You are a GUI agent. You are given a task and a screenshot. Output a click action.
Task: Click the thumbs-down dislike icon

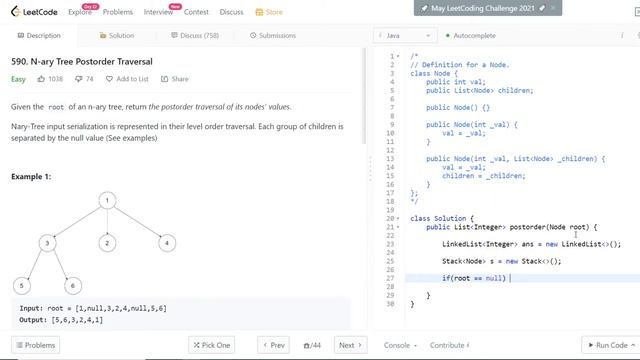(78, 79)
